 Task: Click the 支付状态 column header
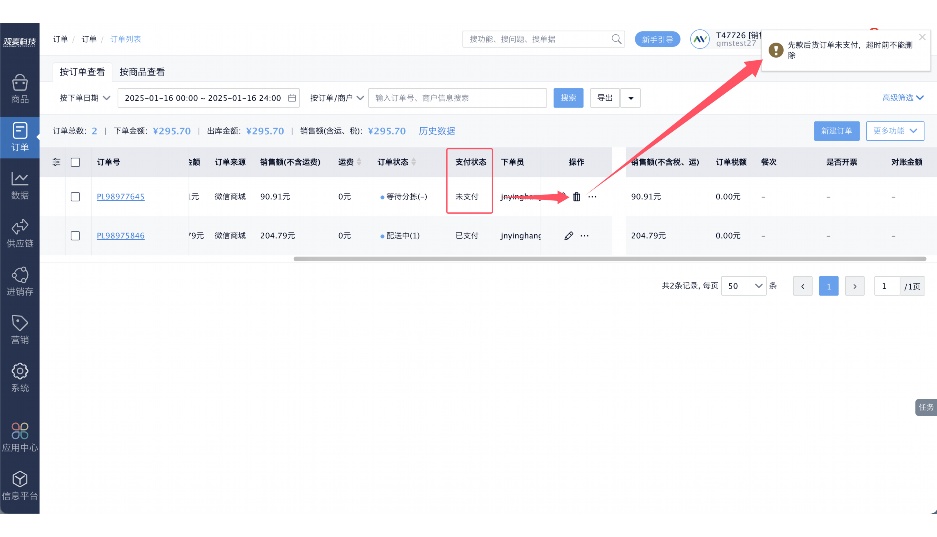coord(470,162)
